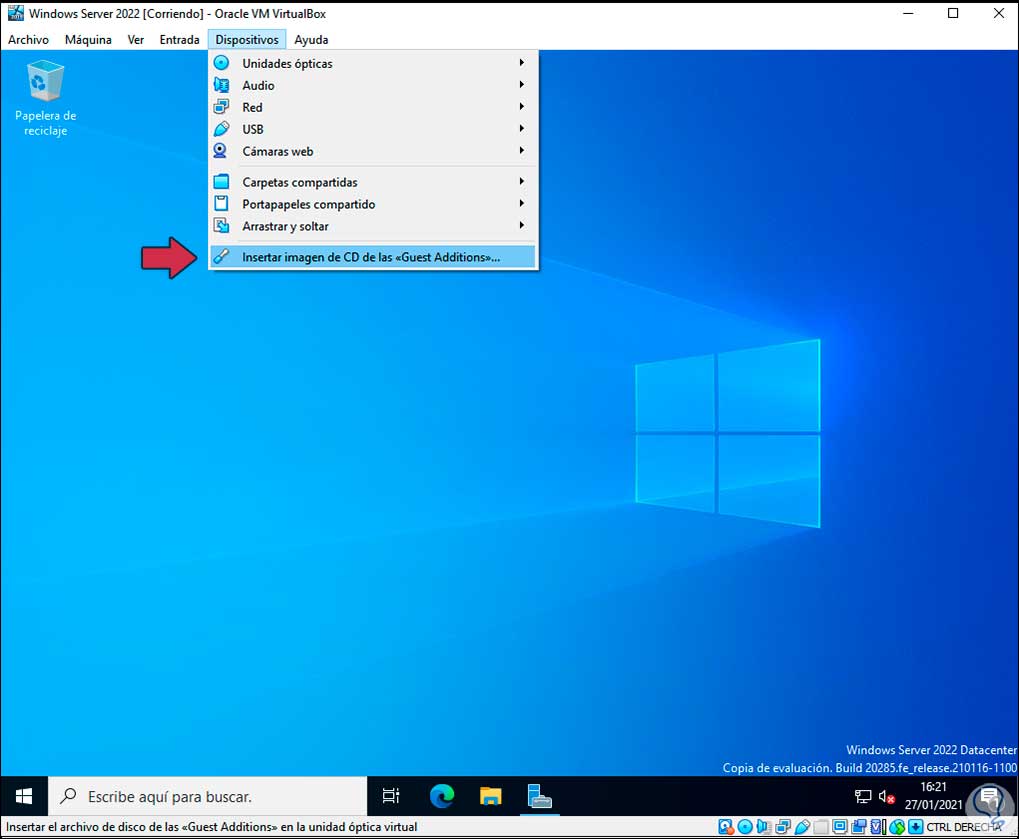The image size is (1019, 839).
Task: Expand the Audio submenu arrow
Action: (521, 84)
